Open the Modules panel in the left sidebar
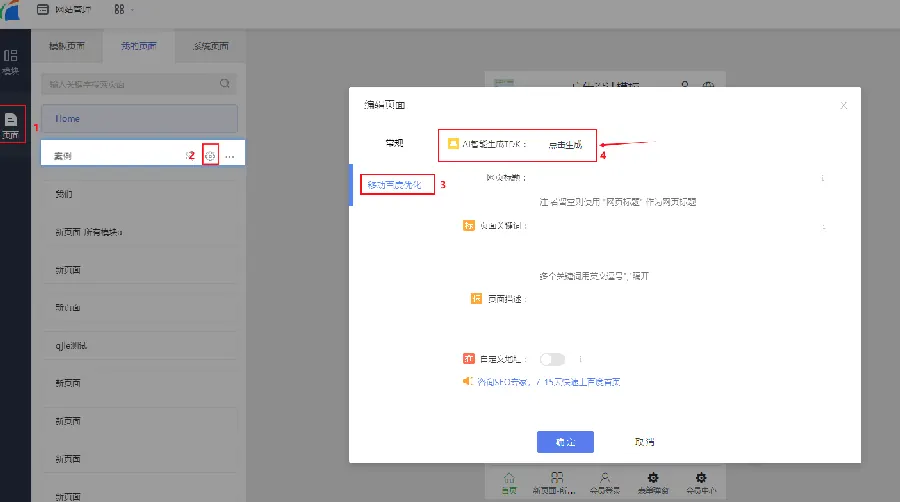This screenshot has height=502, width=900. pyautogui.click(x=11, y=62)
